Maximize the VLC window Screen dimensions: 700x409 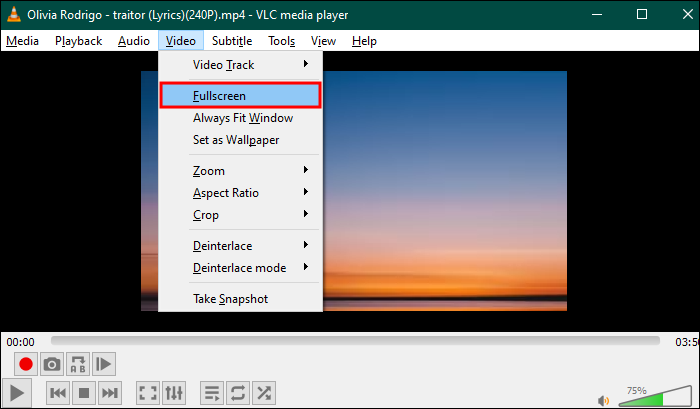pyautogui.click(x=642, y=14)
